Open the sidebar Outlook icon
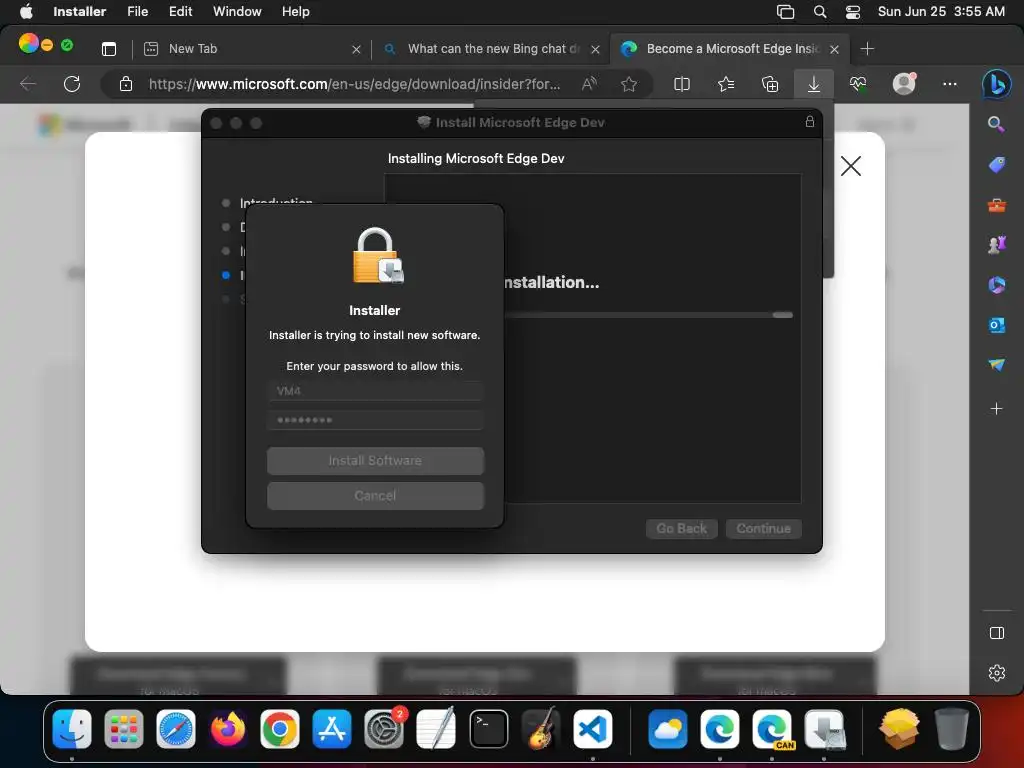1024x768 pixels. (997, 325)
